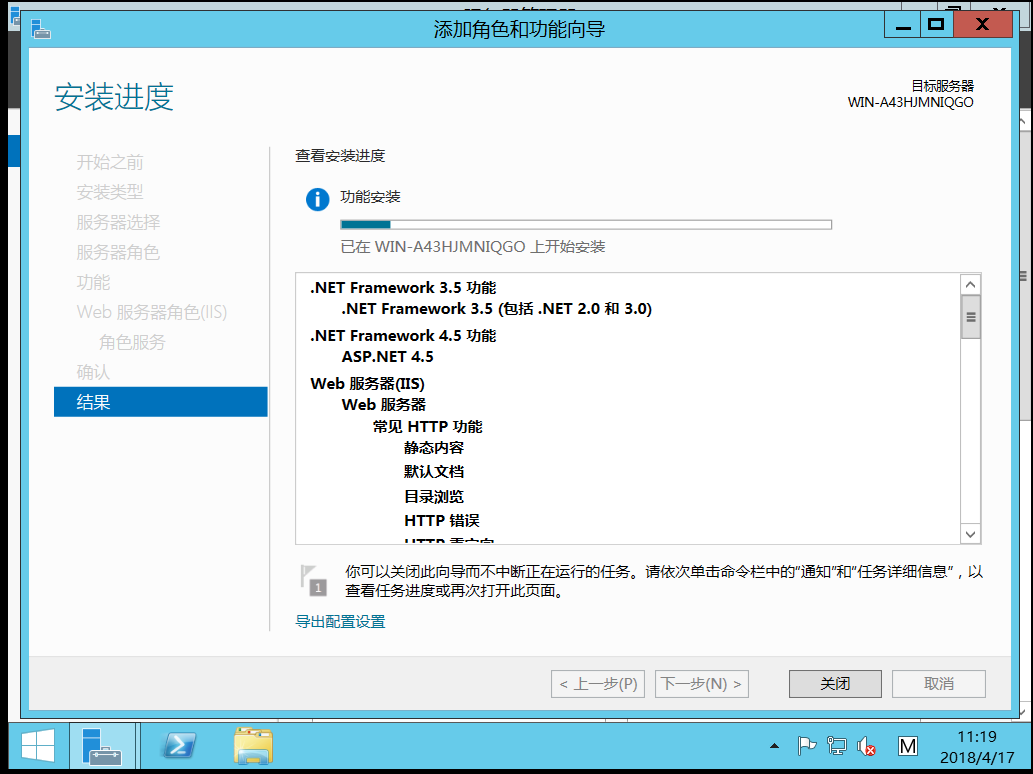Viewport: 1033px width, 774px height.
Task: Click the Action Center flag tray icon
Action: pos(806,746)
